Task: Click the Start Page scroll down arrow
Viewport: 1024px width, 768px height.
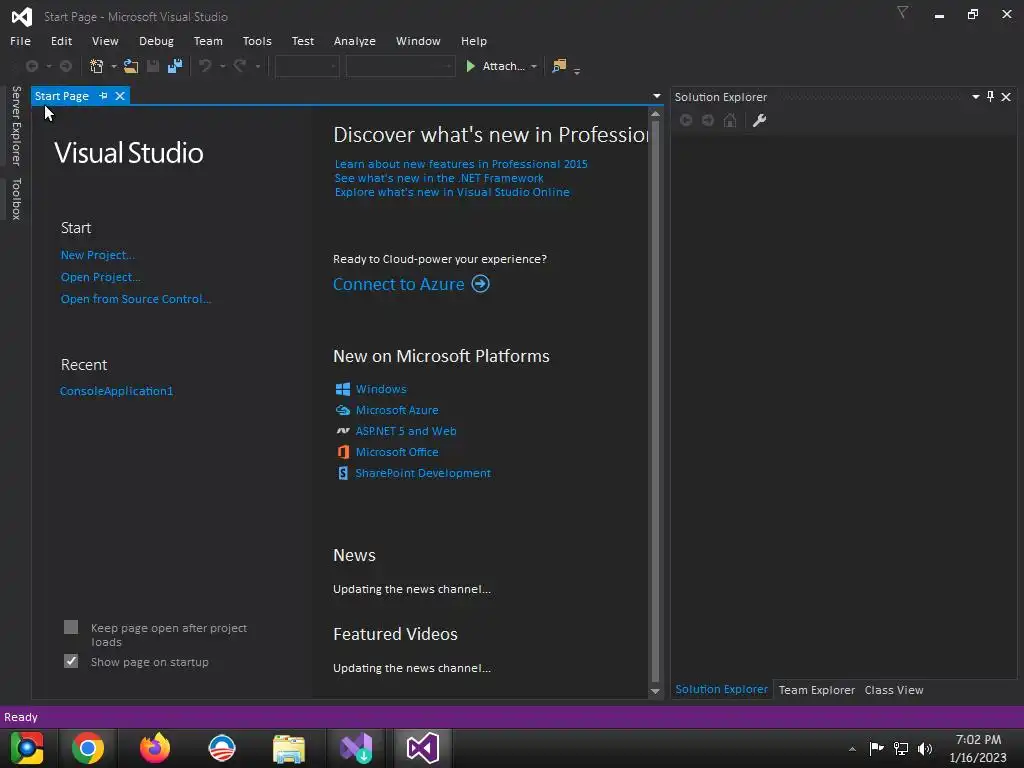Action: pyautogui.click(x=655, y=692)
